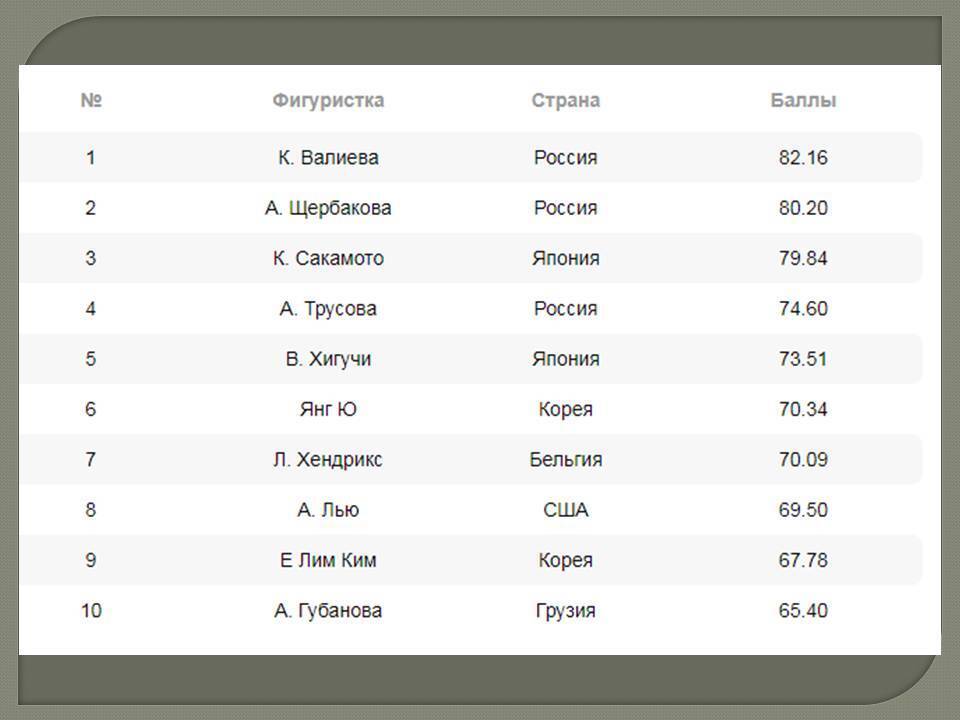Screen dimensions: 960x720
Task: Click the "Страна" column header
Action: [565, 101]
